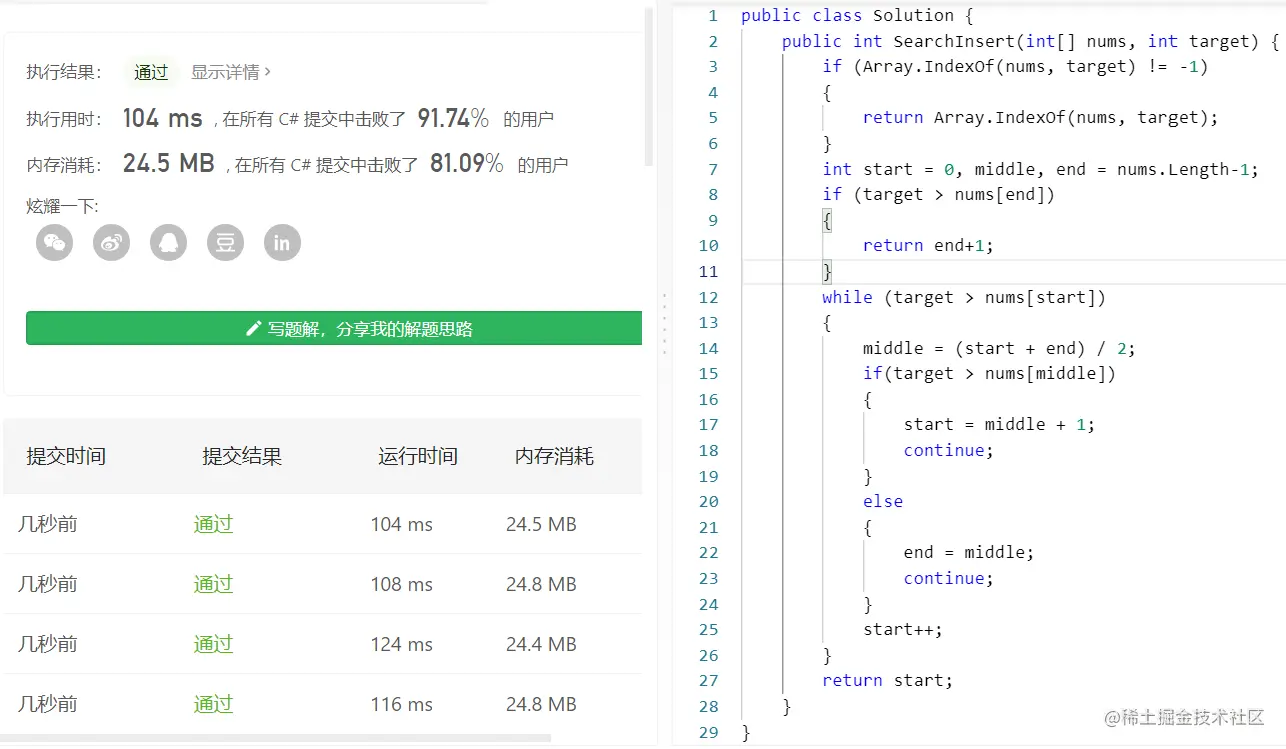Click the line 'start++;'
The image size is (1286, 749).
[x=903, y=629]
